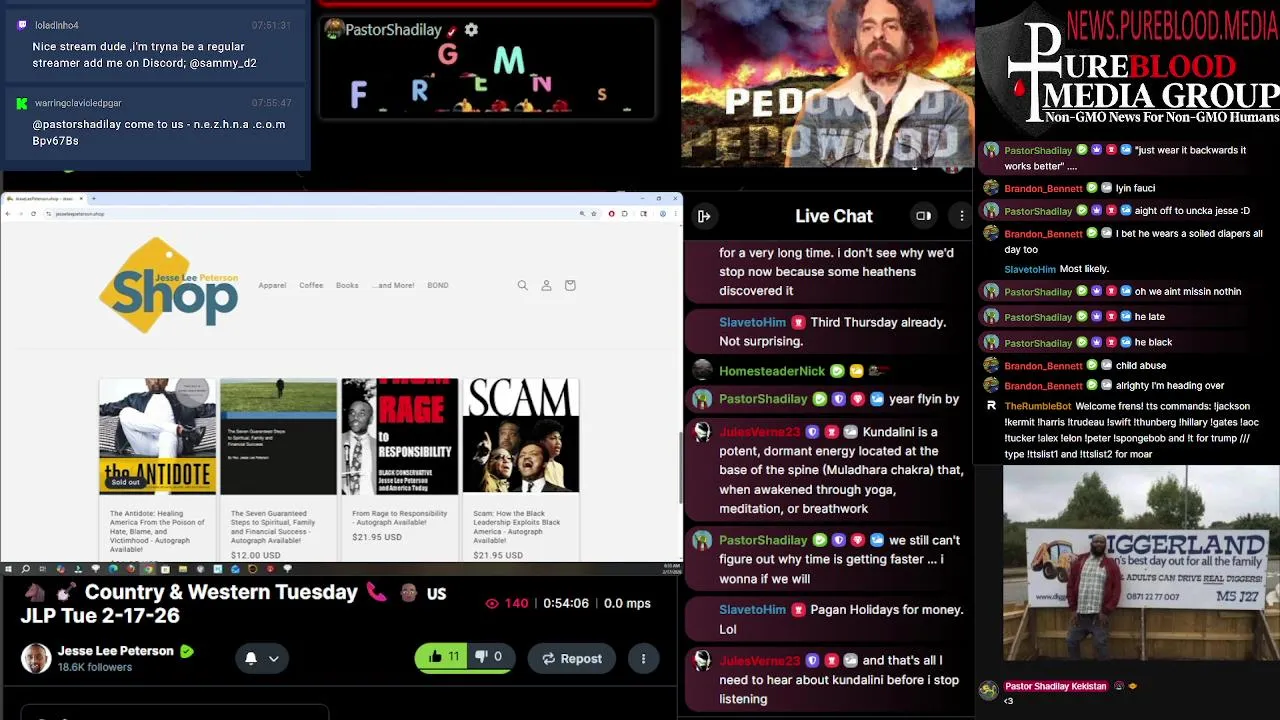Repost the stream

[572, 659]
